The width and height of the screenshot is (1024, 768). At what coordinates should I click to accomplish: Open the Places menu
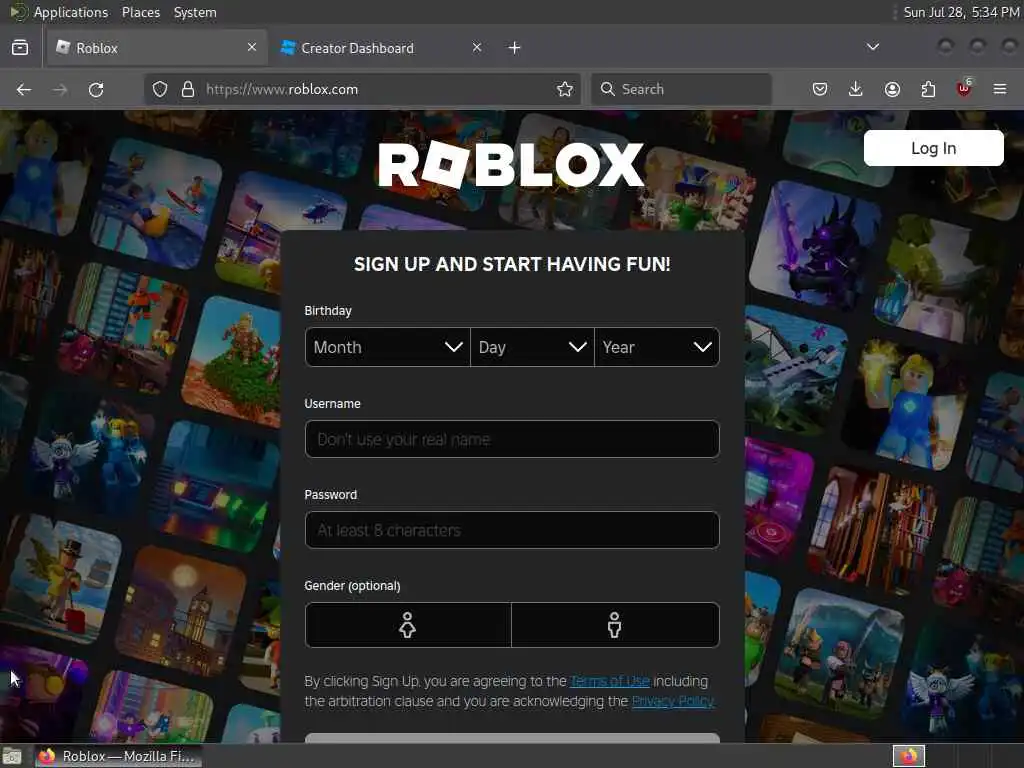(x=141, y=12)
